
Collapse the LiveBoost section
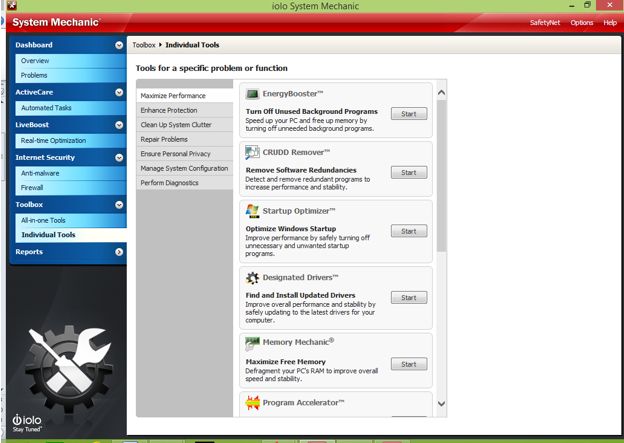(119, 125)
